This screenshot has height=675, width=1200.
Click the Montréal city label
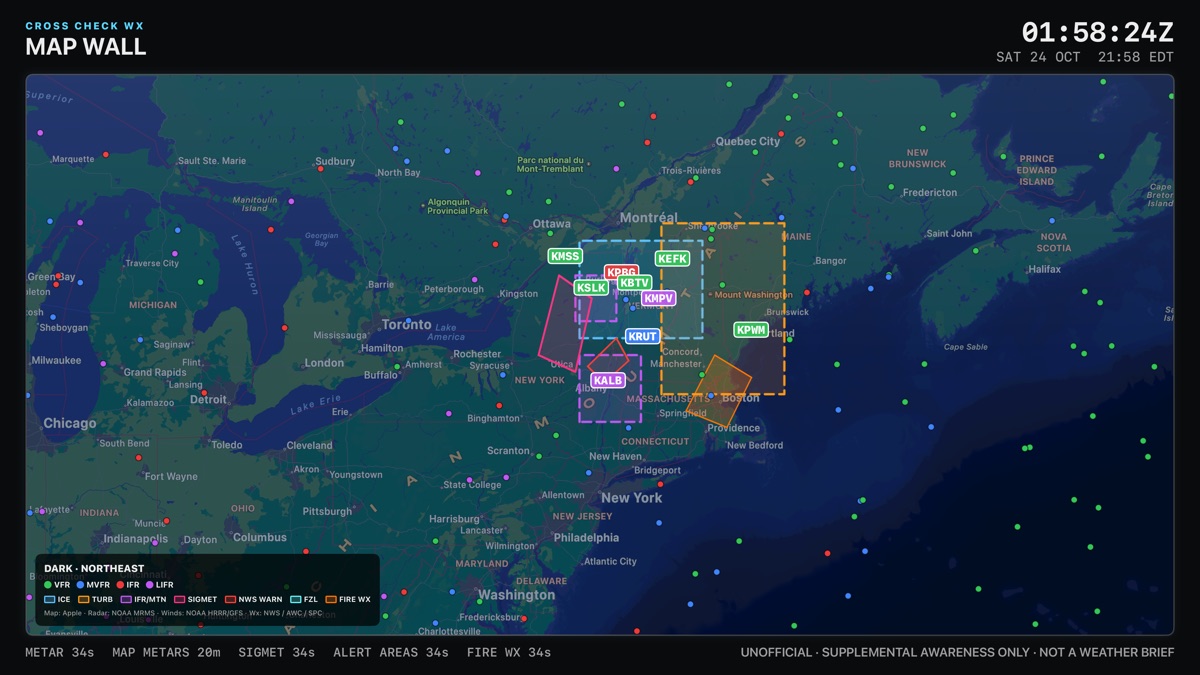pos(648,217)
